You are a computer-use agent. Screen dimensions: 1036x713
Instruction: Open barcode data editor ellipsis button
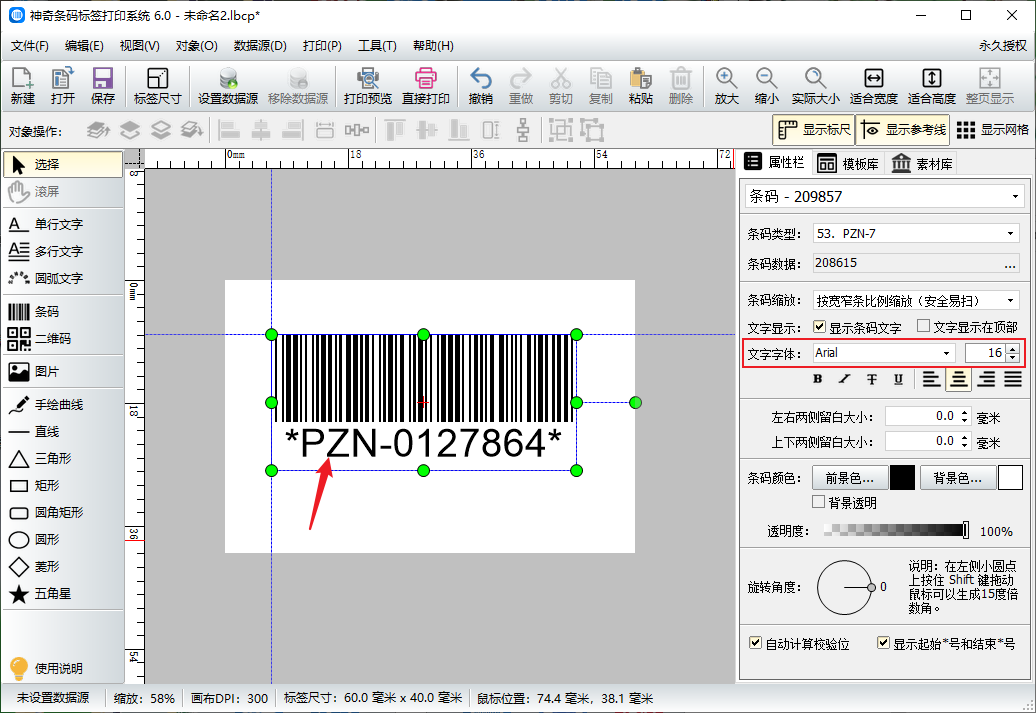pyautogui.click(x=1010, y=264)
